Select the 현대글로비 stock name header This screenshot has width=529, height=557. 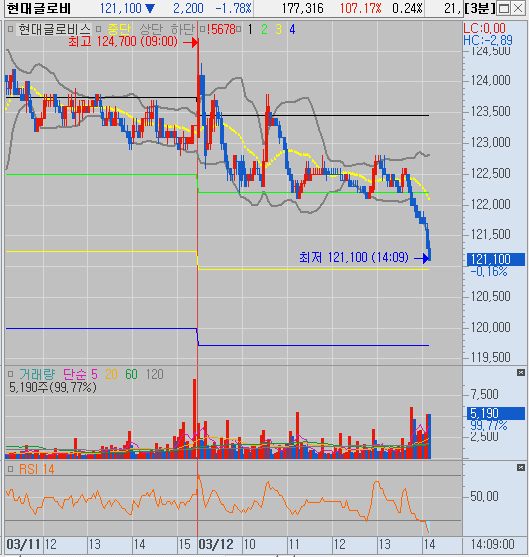tap(39, 8)
